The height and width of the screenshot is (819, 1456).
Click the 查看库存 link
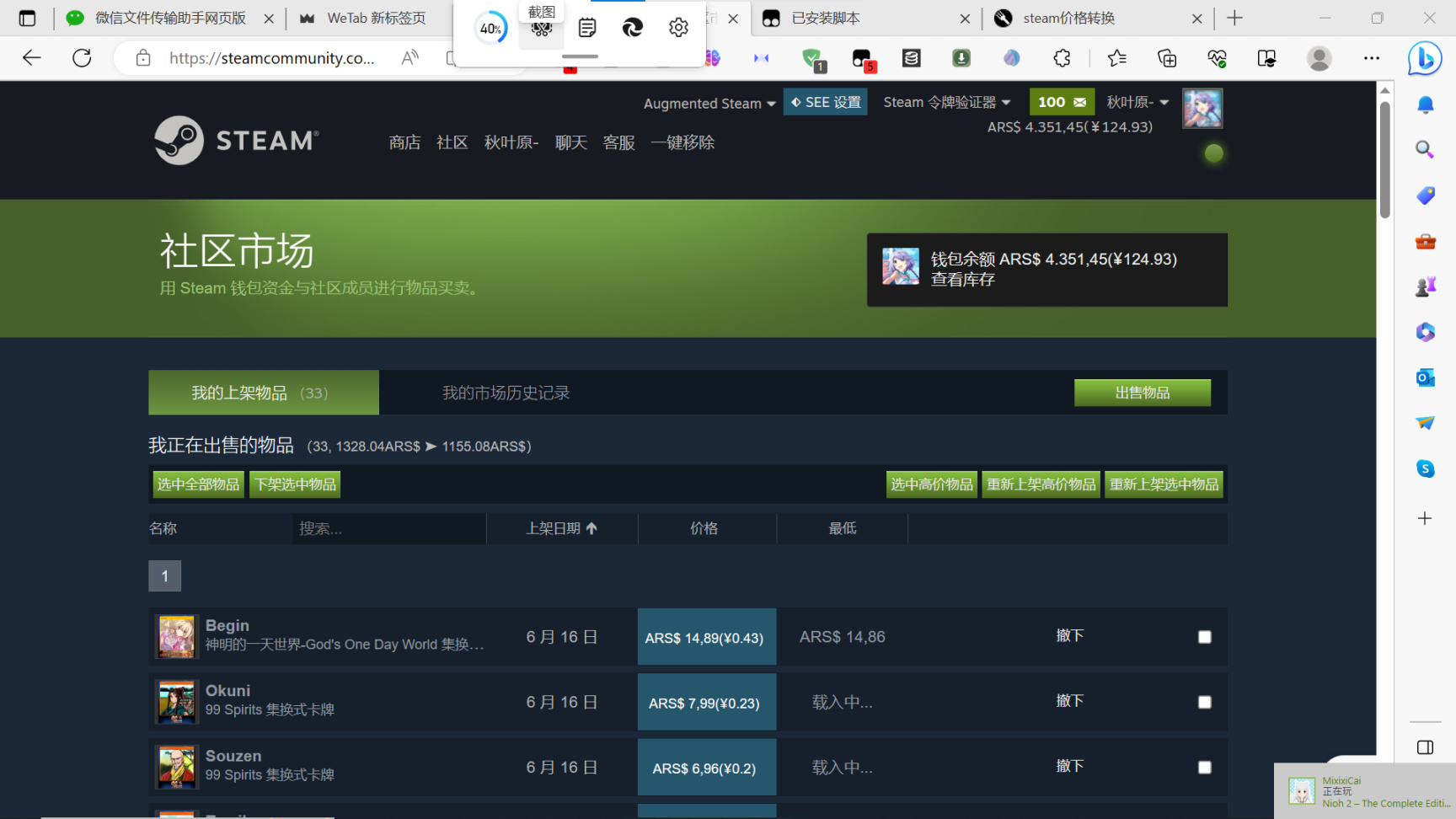(962, 279)
